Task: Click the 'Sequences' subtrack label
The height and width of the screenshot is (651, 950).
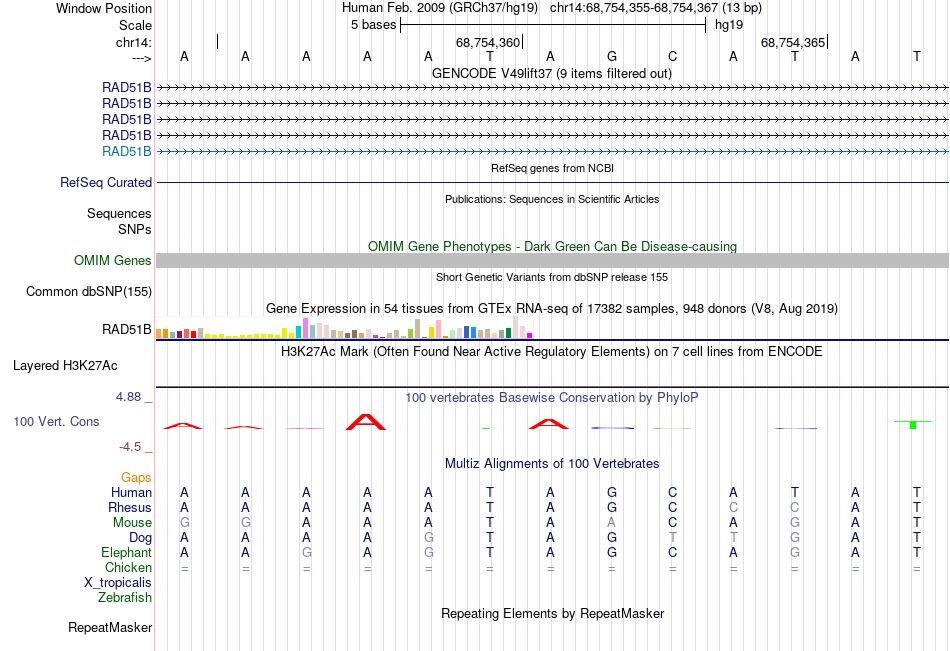Action: [119, 213]
